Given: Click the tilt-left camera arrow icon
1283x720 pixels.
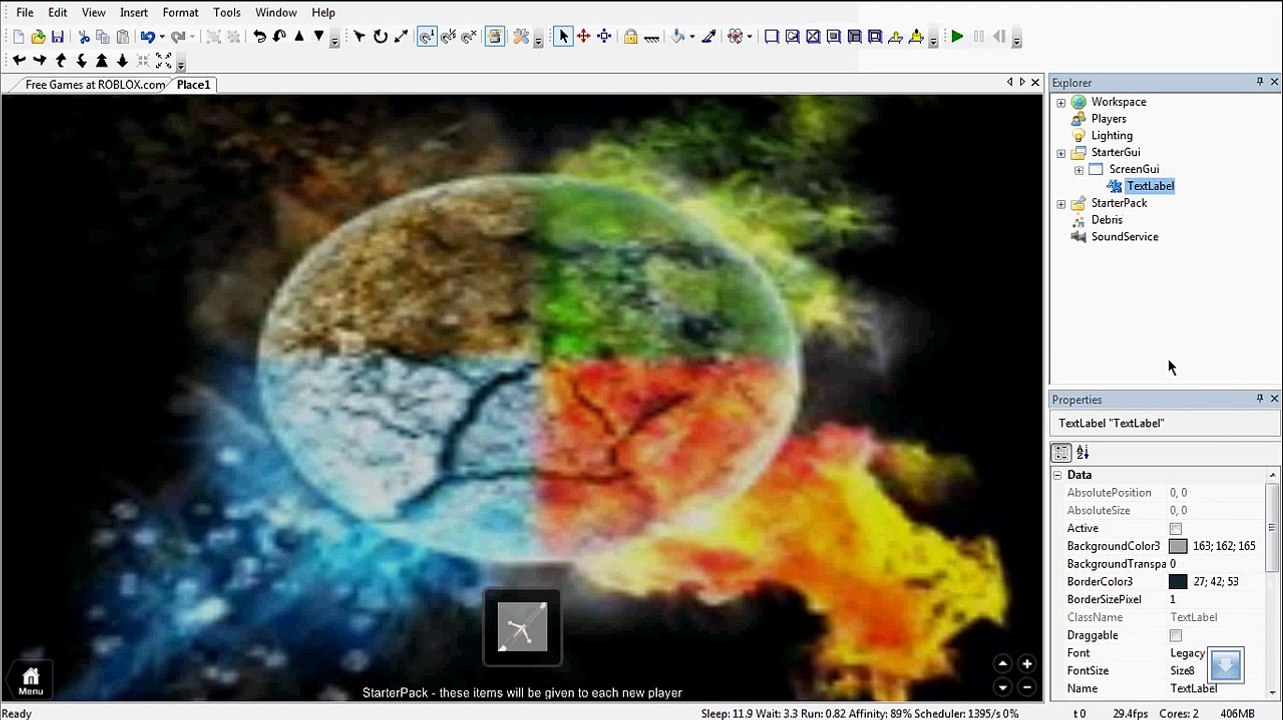Looking at the screenshot, I should [x=18, y=61].
